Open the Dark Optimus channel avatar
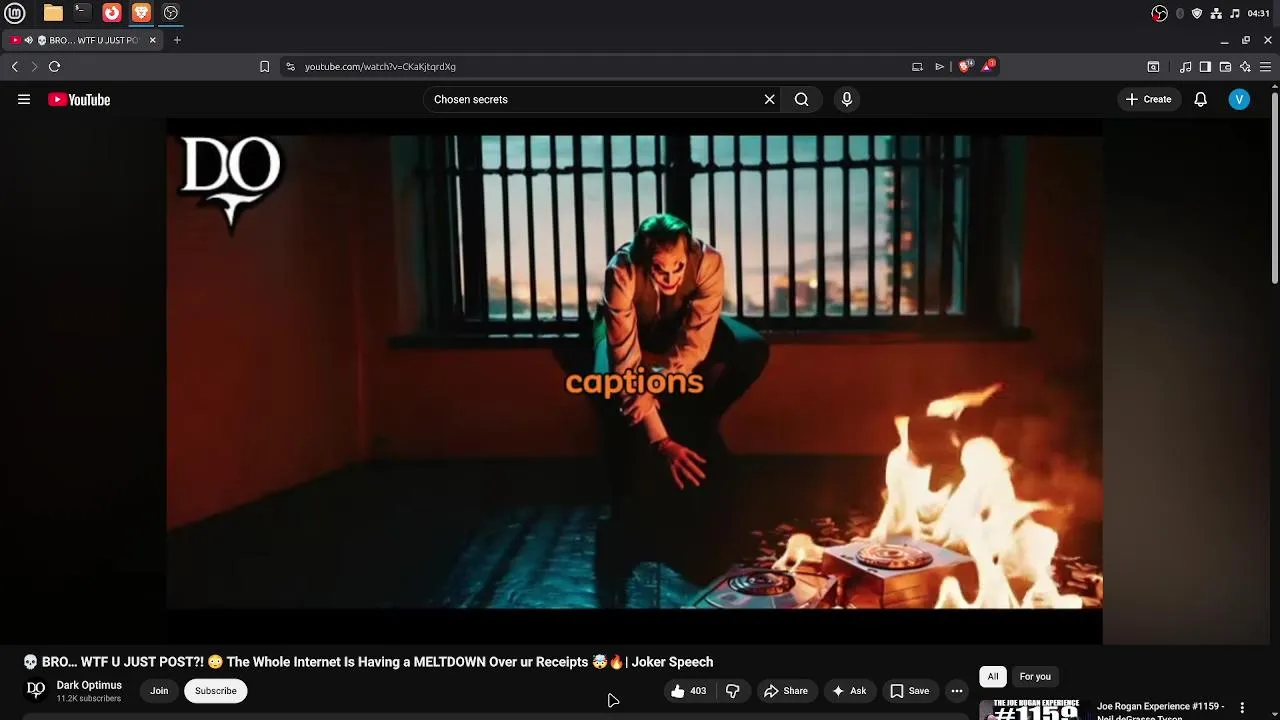 (36, 690)
